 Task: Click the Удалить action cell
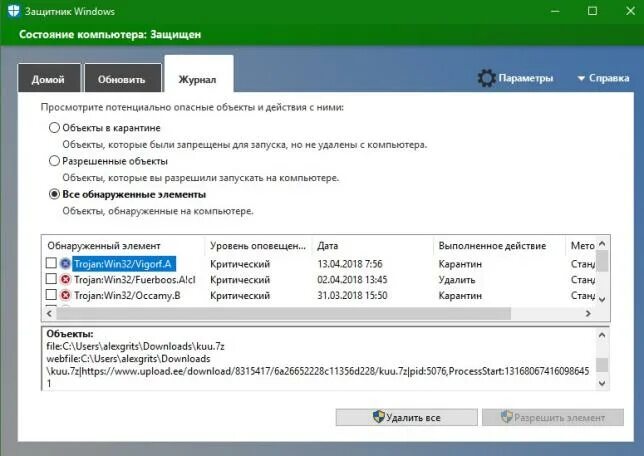click(457, 280)
